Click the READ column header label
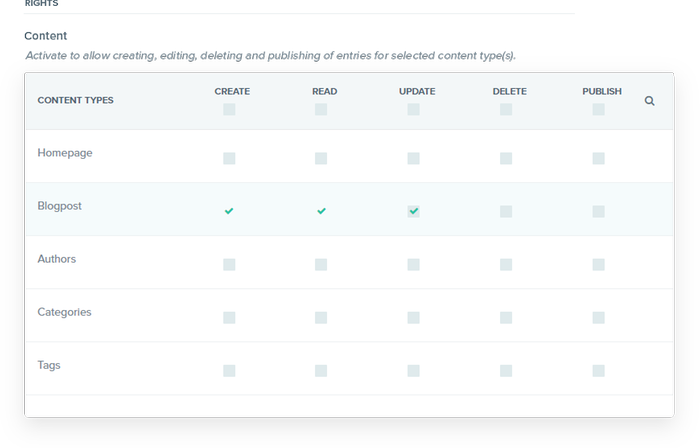700x448 pixels. [x=325, y=91]
